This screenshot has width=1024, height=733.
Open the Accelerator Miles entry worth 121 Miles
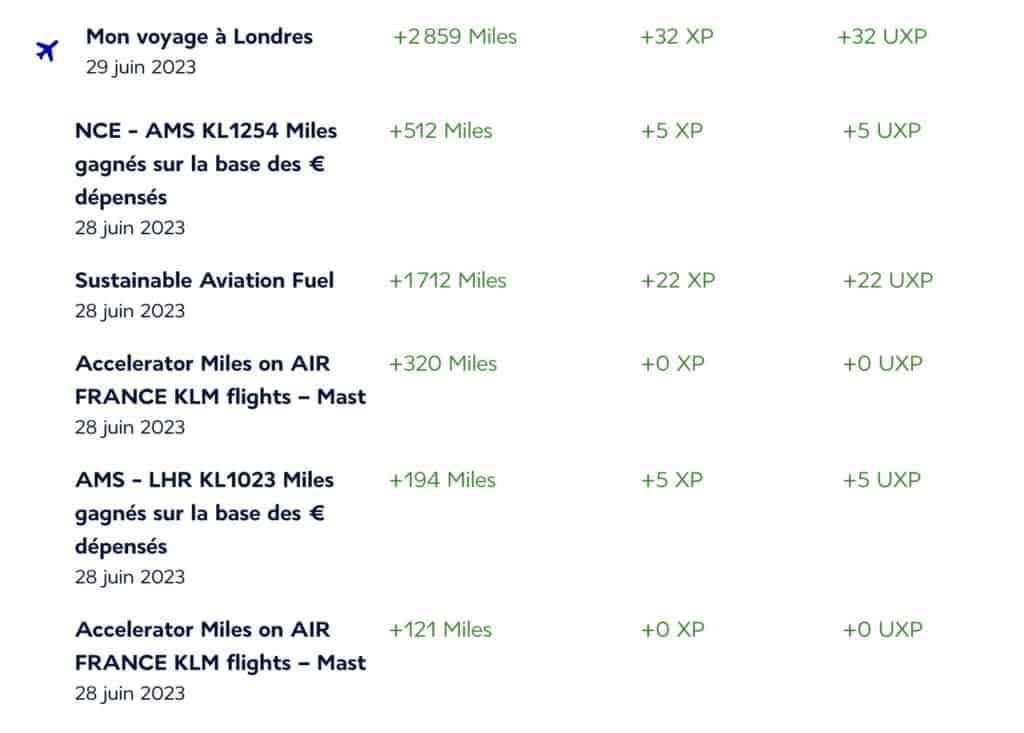pyautogui.click(x=220, y=646)
